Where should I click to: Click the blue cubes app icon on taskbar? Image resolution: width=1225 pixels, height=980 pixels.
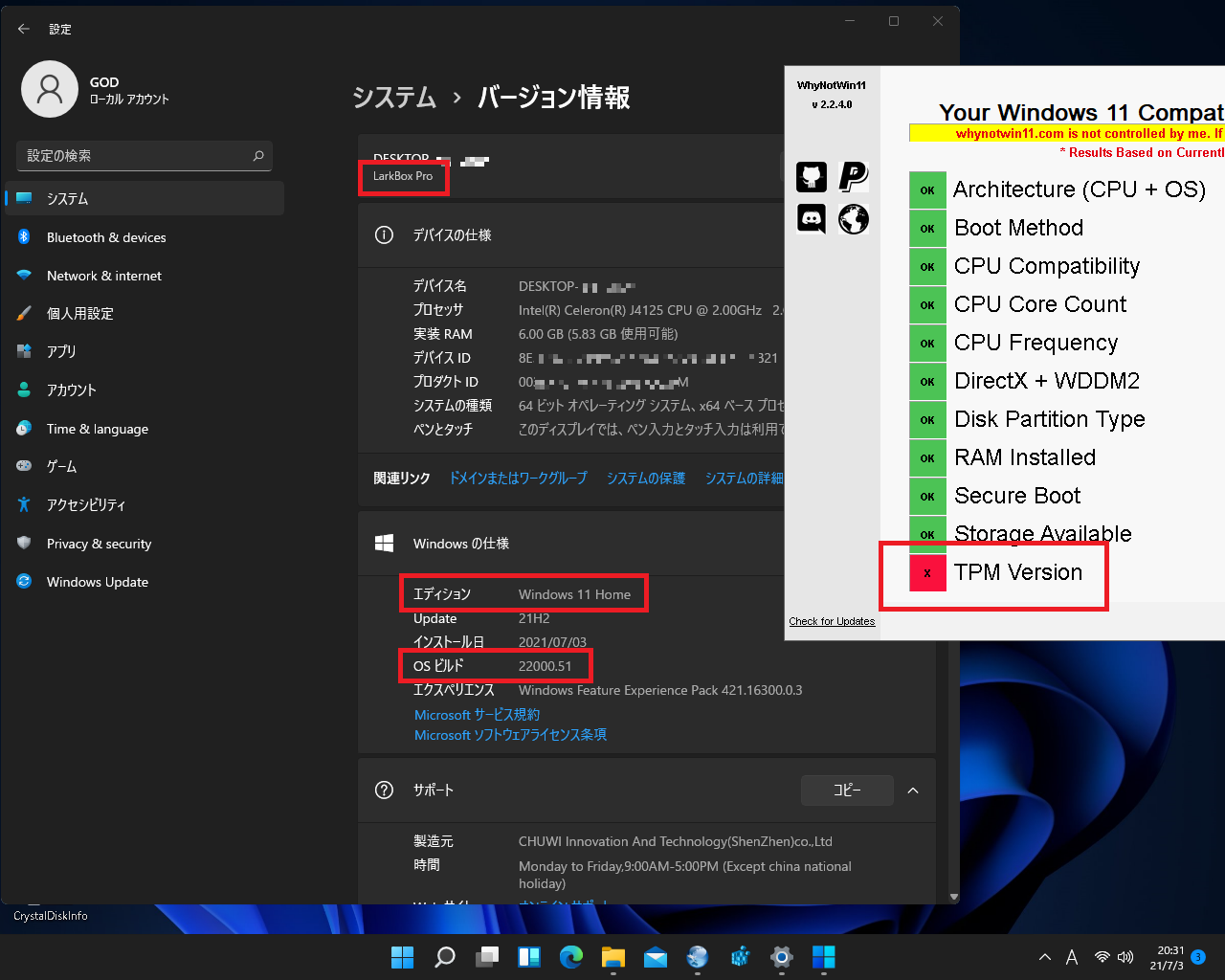click(x=740, y=957)
